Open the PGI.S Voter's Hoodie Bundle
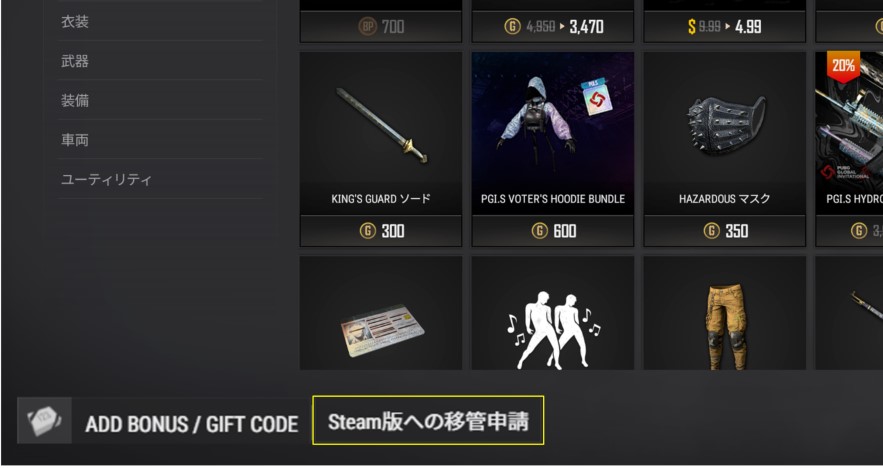Viewport: 883px width, 468px height. (552, 133)
